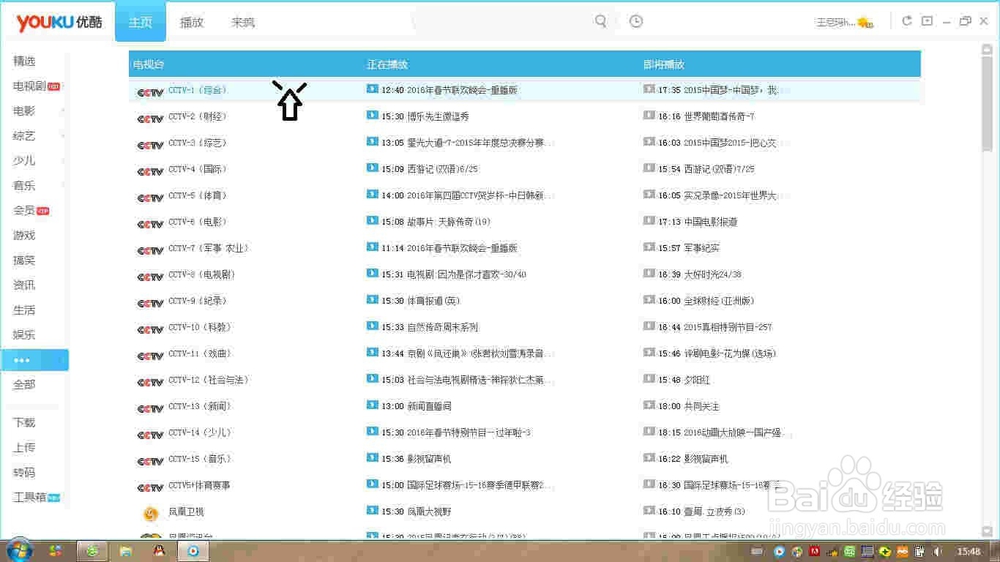1000x562 pixels.
Task: Select 全部 in the sidebar
Action: point(24,385)
